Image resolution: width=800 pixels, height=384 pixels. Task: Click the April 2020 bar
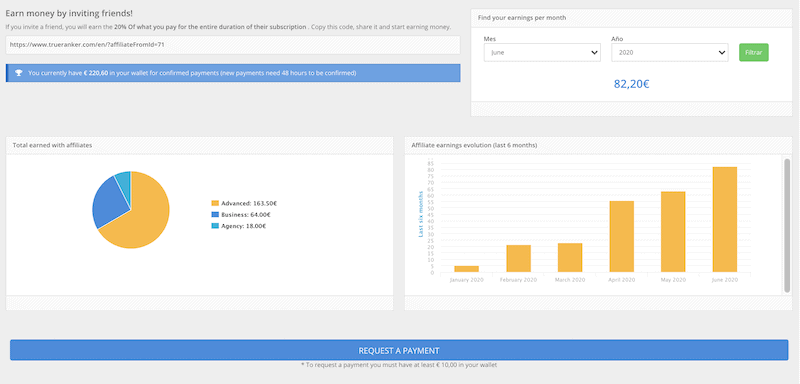[621, 237]
